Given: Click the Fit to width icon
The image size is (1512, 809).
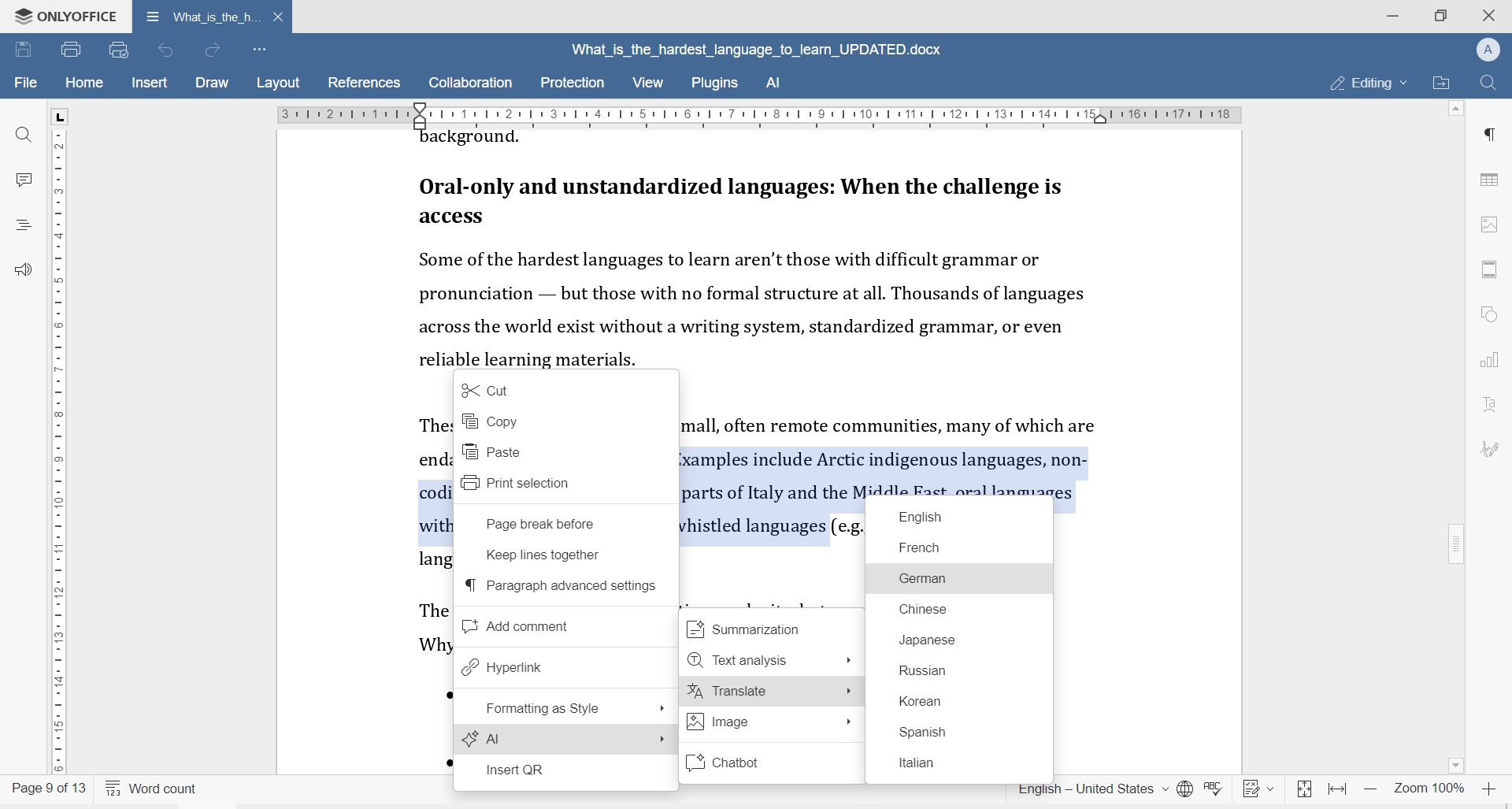Looking at the screenshot, I should click(x=1338, y=789).
